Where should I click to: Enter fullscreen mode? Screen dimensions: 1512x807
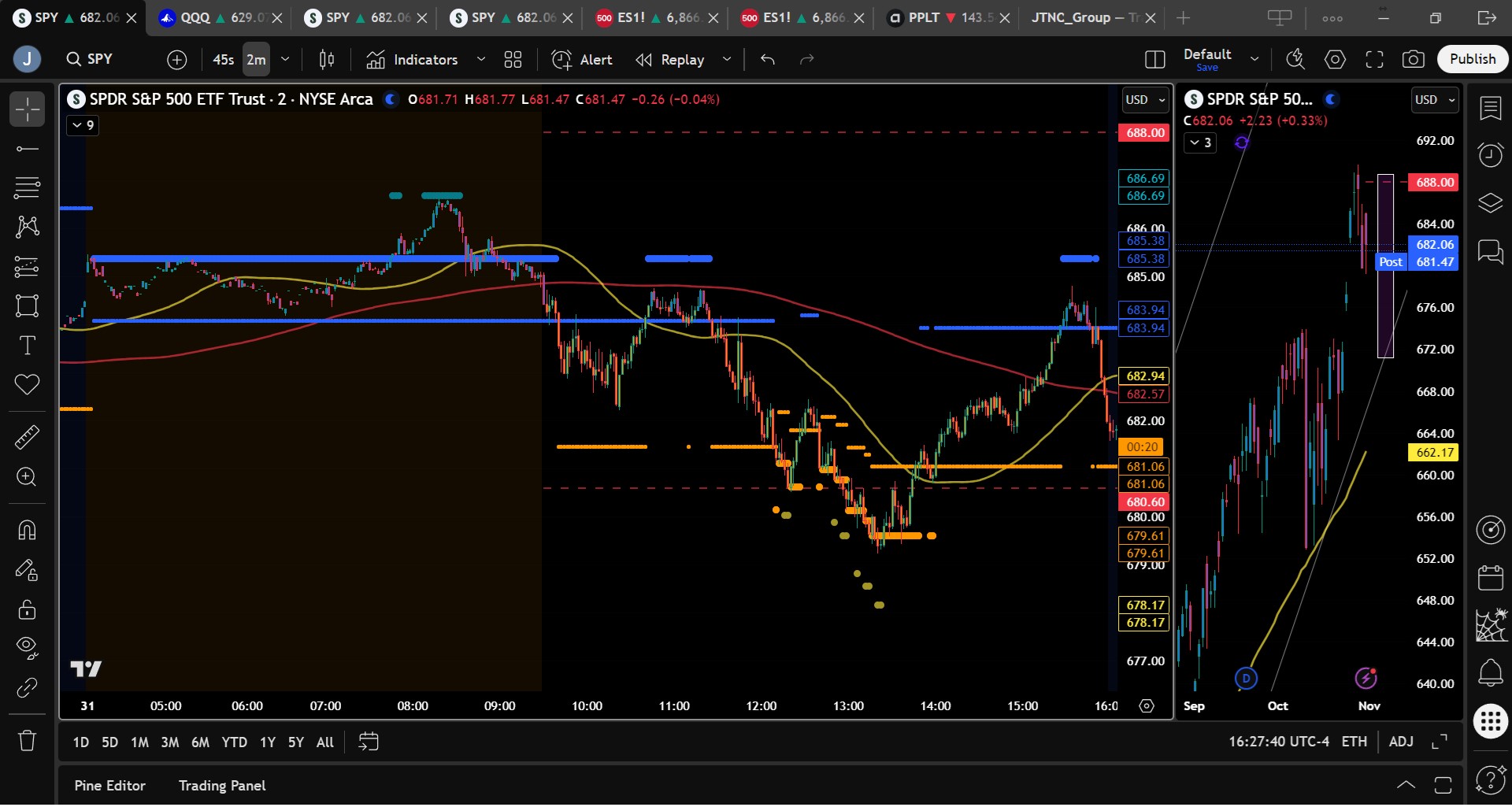click(x=1374, y=59)
